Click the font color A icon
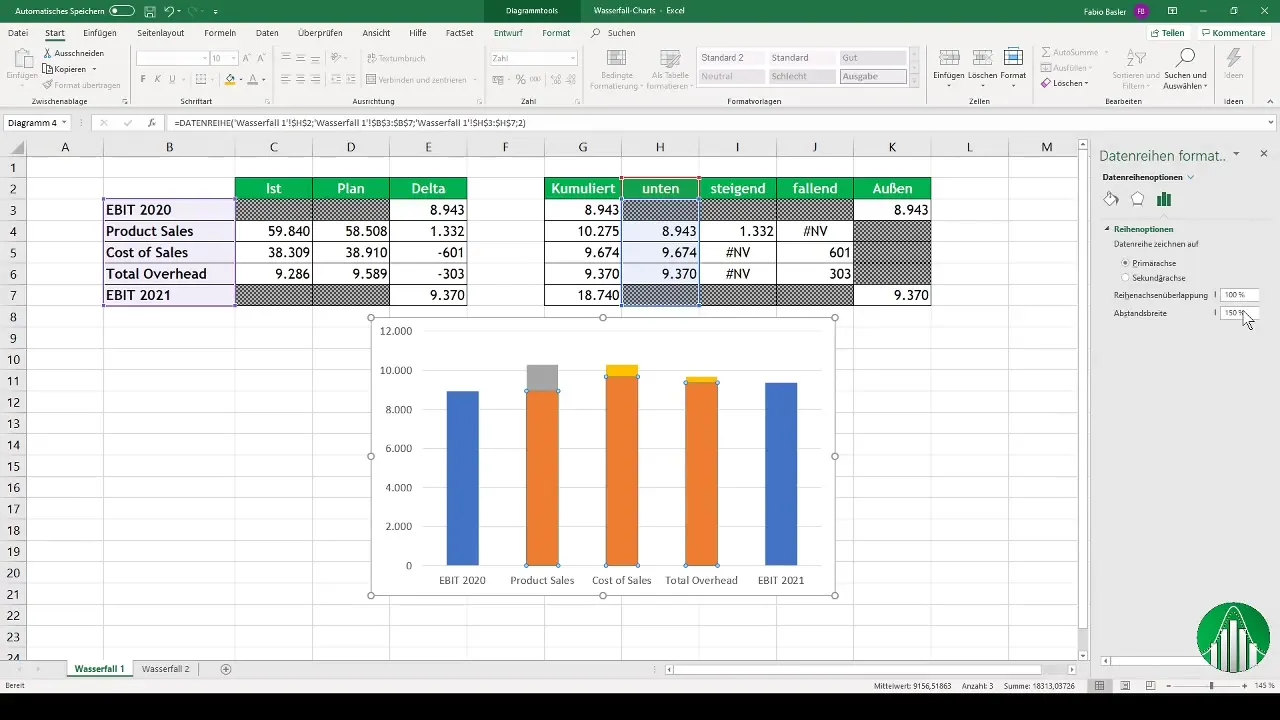The image size is (1280, 720). 252,79
